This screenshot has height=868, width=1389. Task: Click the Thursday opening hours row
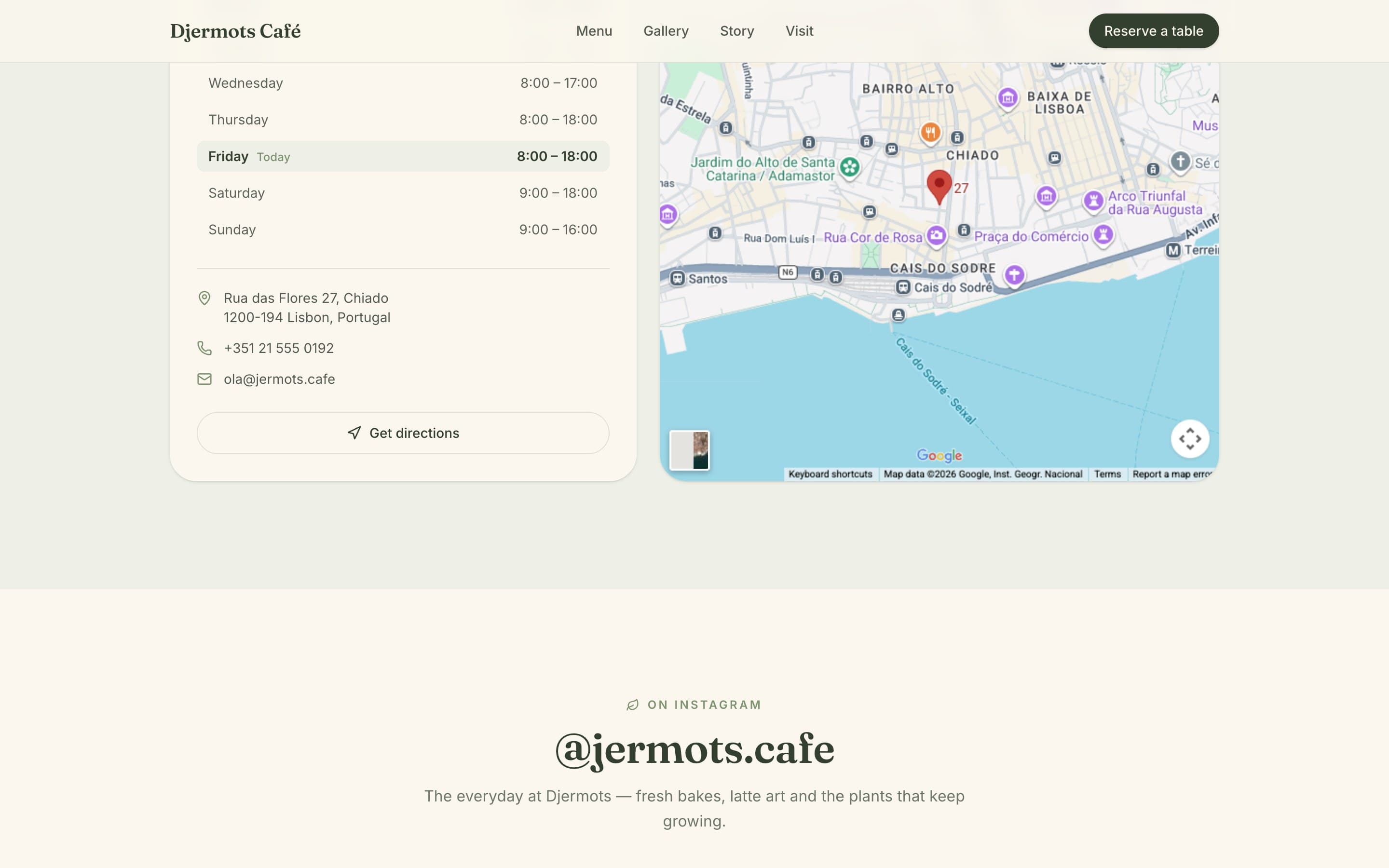point(403,120)
